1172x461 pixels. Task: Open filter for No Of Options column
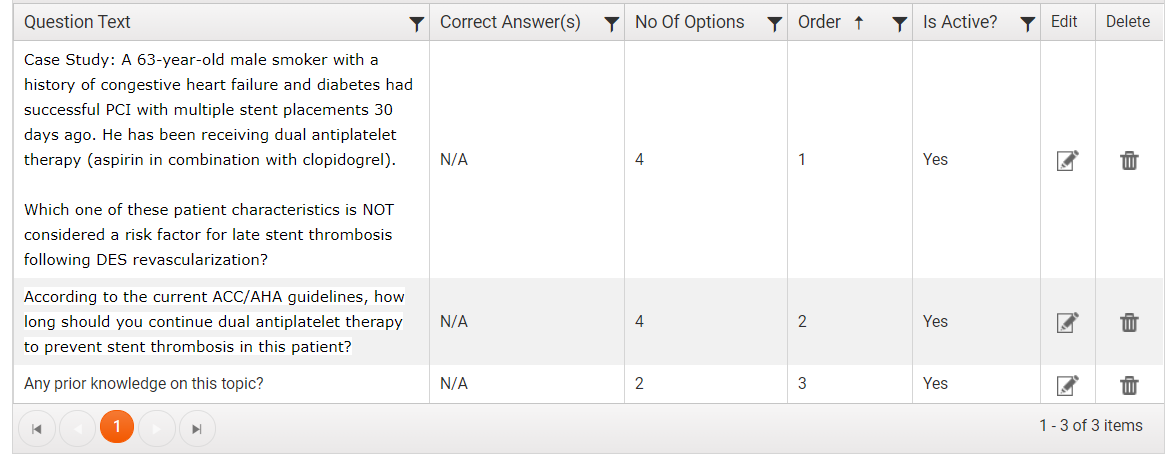pos(775,24)
